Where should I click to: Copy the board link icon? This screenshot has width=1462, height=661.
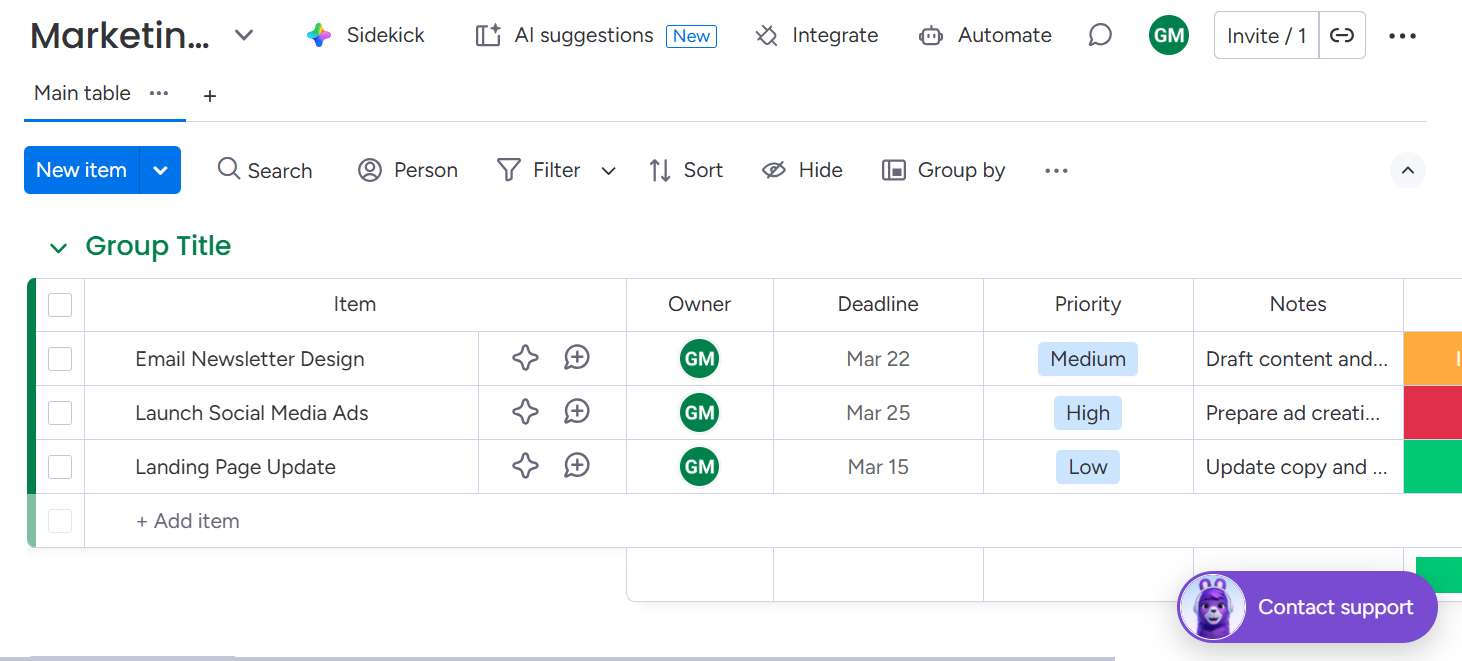[1342, 34]
